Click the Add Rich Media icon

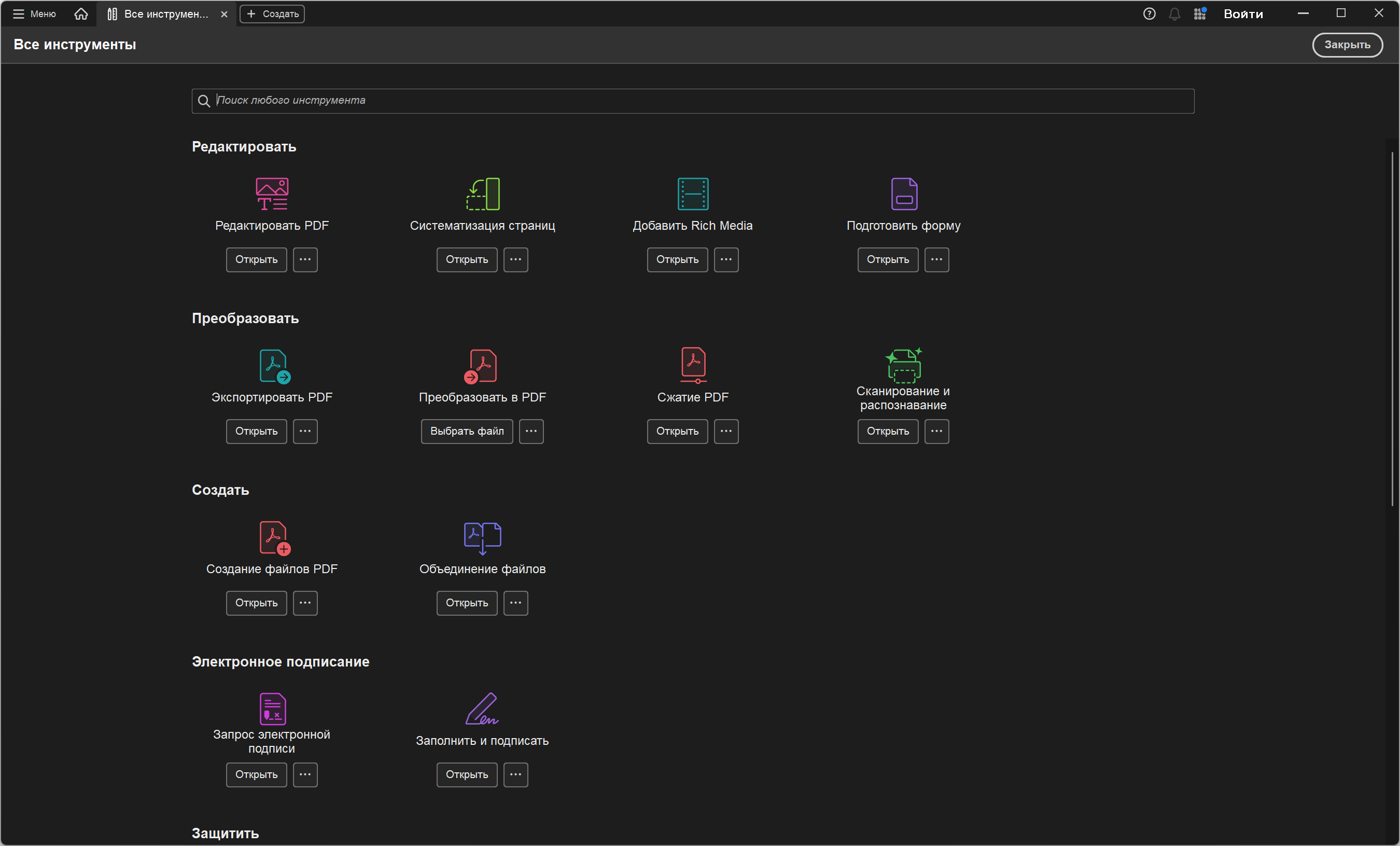pos(693,194)
